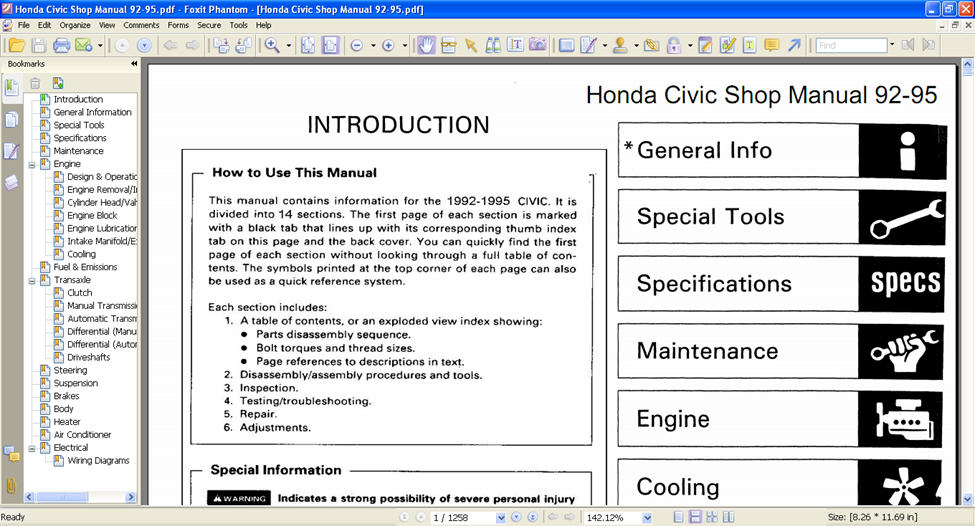Open the File menu
The image size is (975, 526).
point(24,25)
